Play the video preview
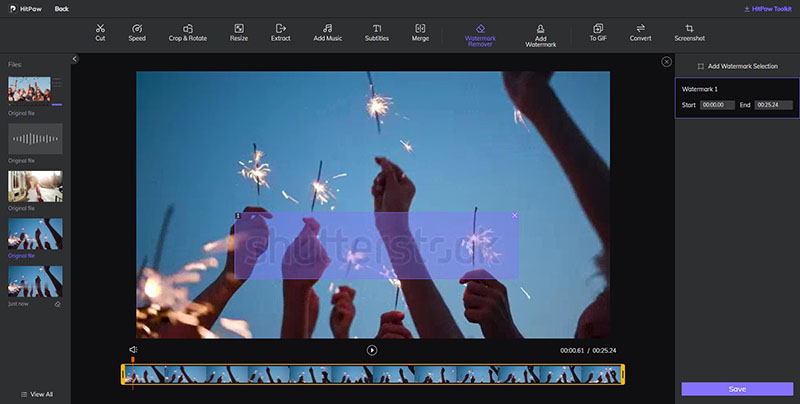This screenshot has height=404, width=800. [x=372, y=350]
